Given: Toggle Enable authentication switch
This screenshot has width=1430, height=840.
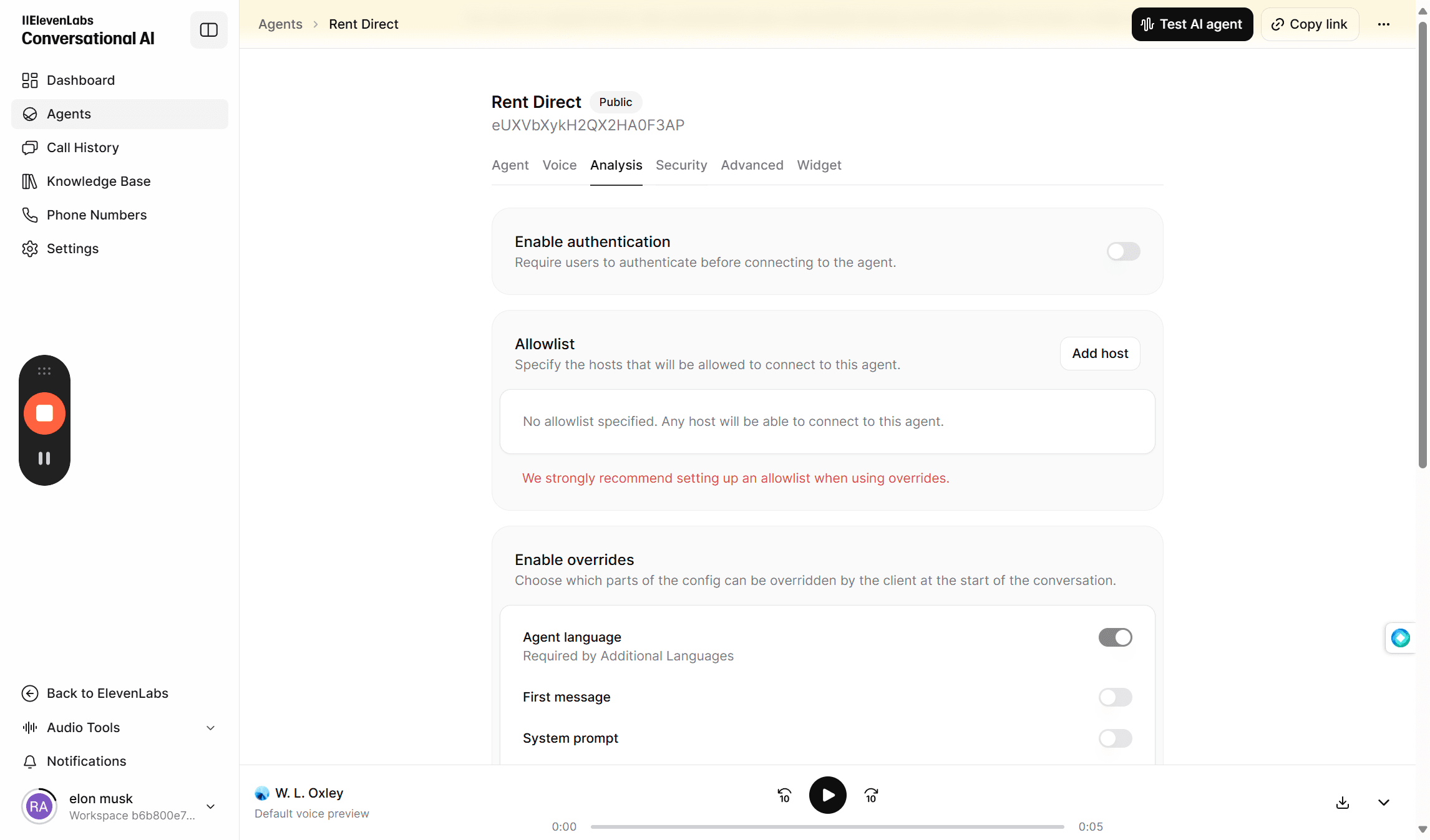Looking at the screenshot, I should (1124, 251).
